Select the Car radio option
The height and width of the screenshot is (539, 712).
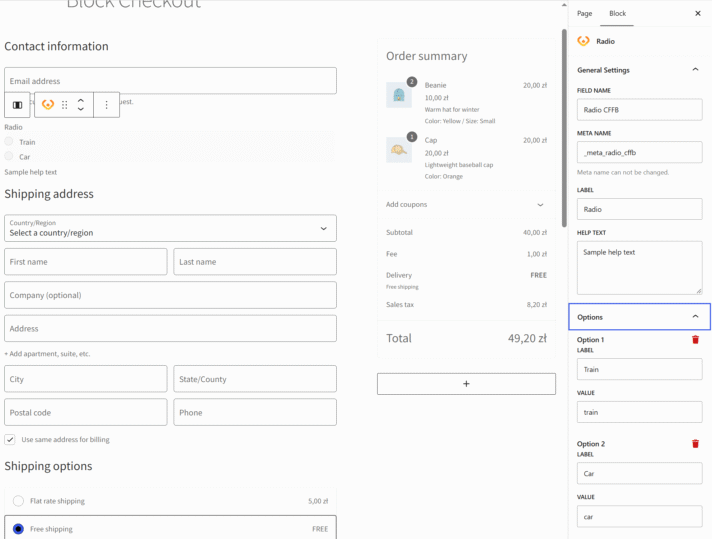coord(9,156)
